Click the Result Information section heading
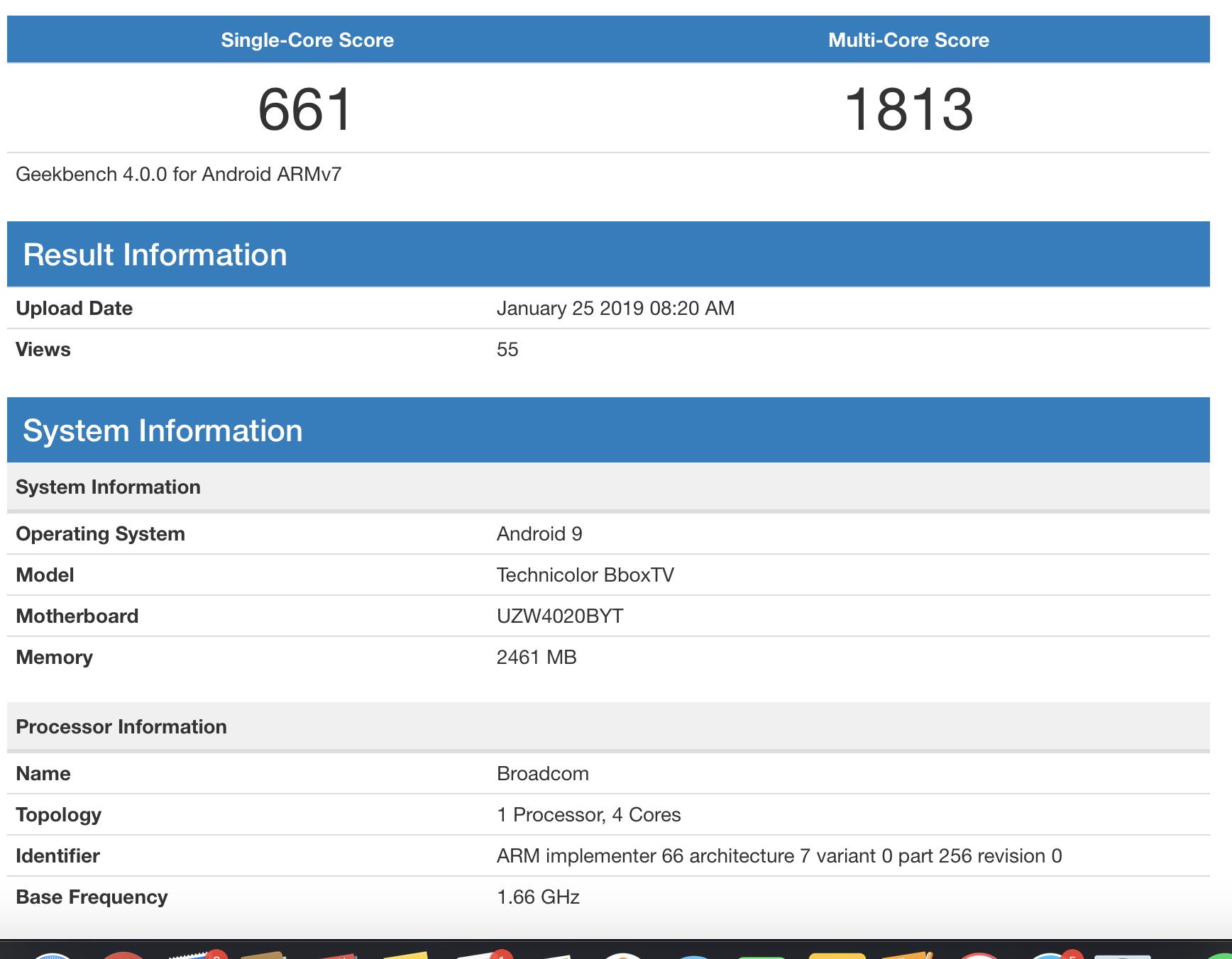The height and width of the screenshot is (959, 1232). [155, 255]
